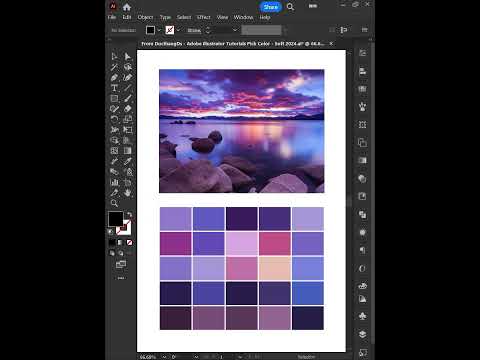
Task: Set paint type to Gradient
Action: click(x=121, y=243)
